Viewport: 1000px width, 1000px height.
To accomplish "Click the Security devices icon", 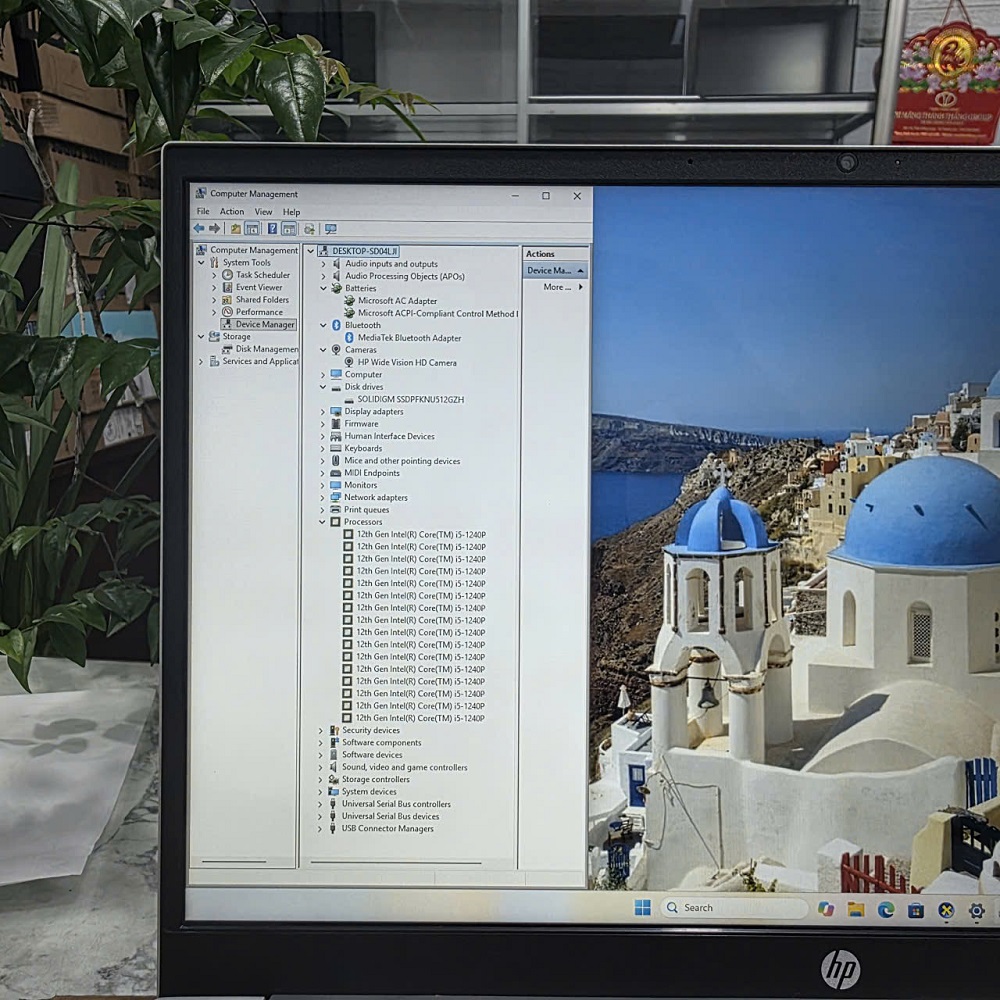I will pyautogui.click(x=334, y=730).
